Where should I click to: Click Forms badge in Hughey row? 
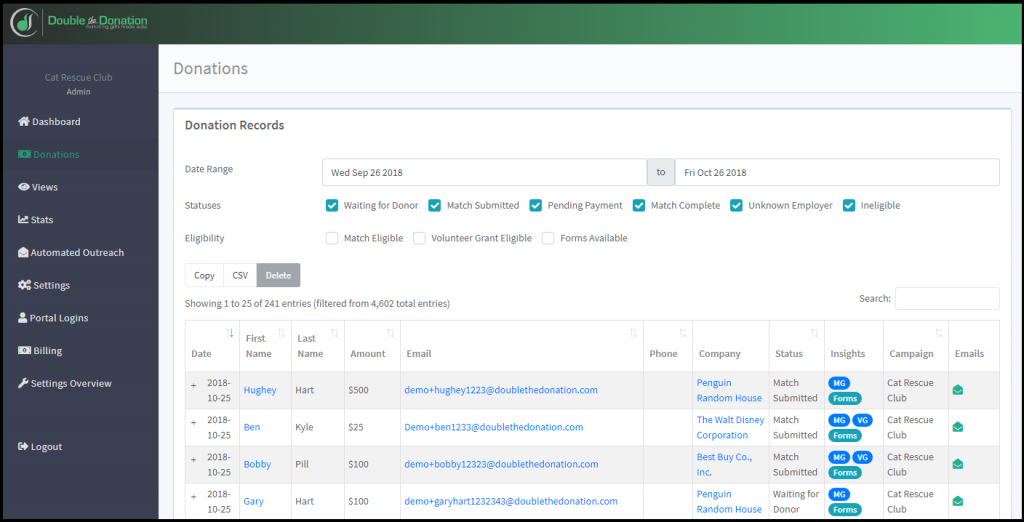click(x=845, y=398)
